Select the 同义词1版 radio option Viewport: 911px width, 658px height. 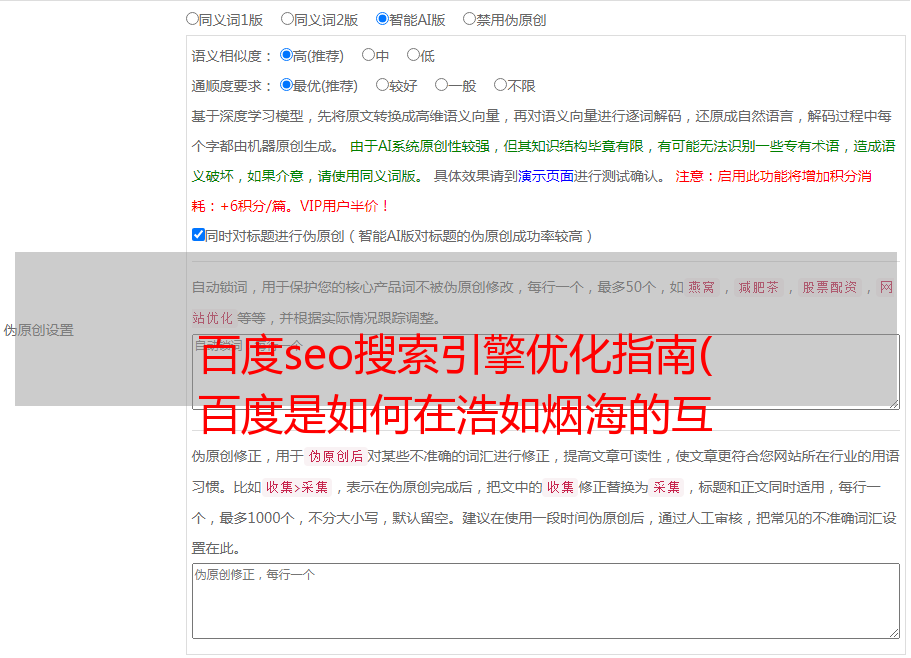coord(192,19)
